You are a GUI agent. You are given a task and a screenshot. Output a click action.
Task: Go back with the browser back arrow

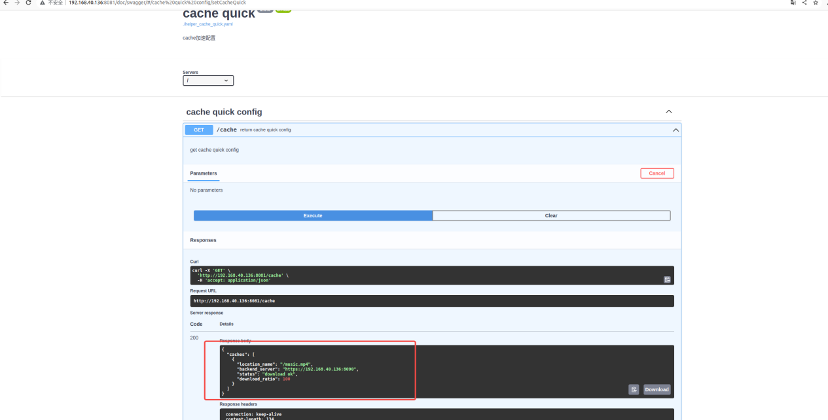coord(6,3)
